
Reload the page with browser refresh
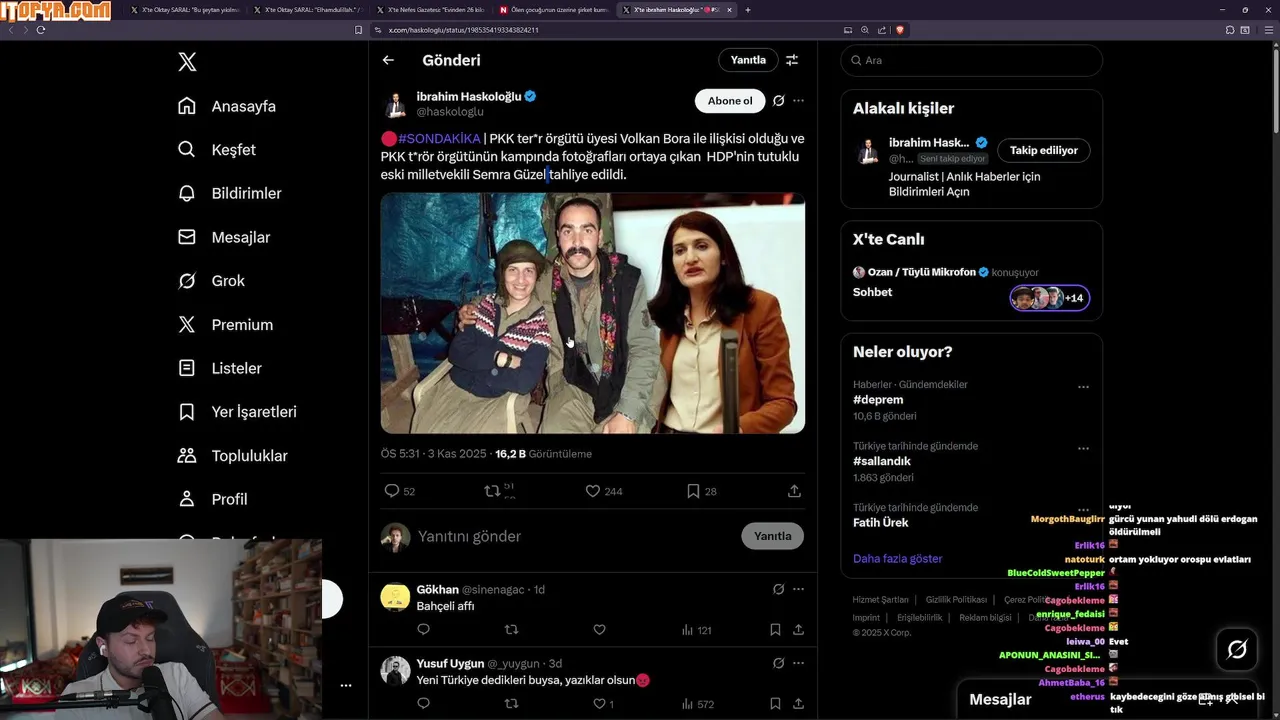click(x=41, y=30)
